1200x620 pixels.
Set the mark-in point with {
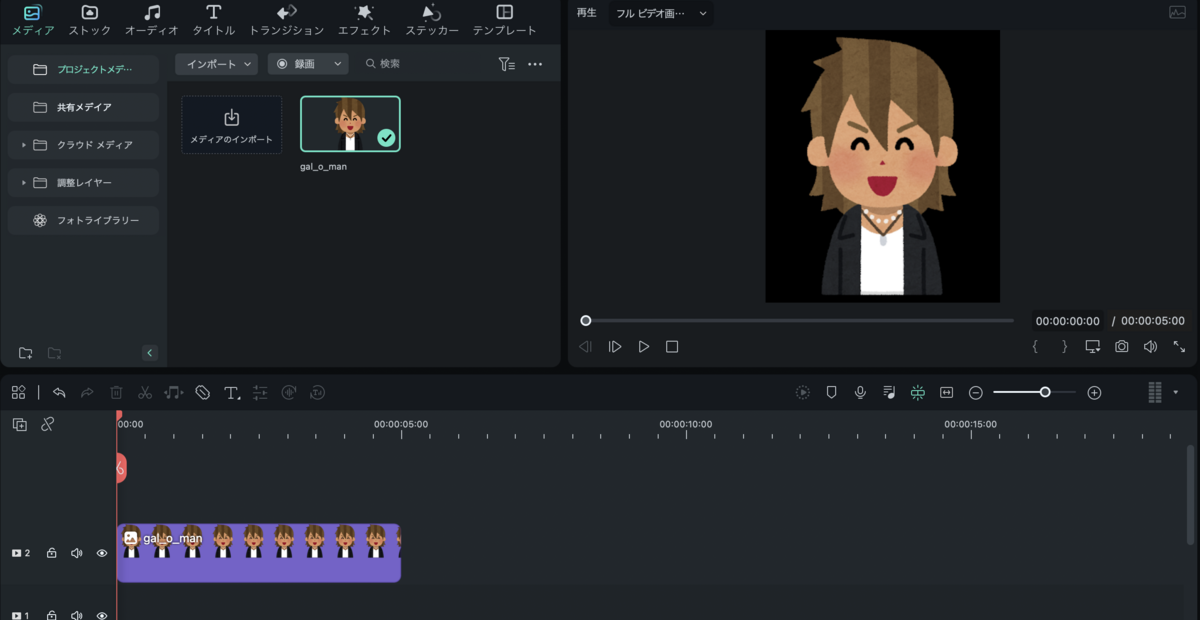(x=1035, y=347)
